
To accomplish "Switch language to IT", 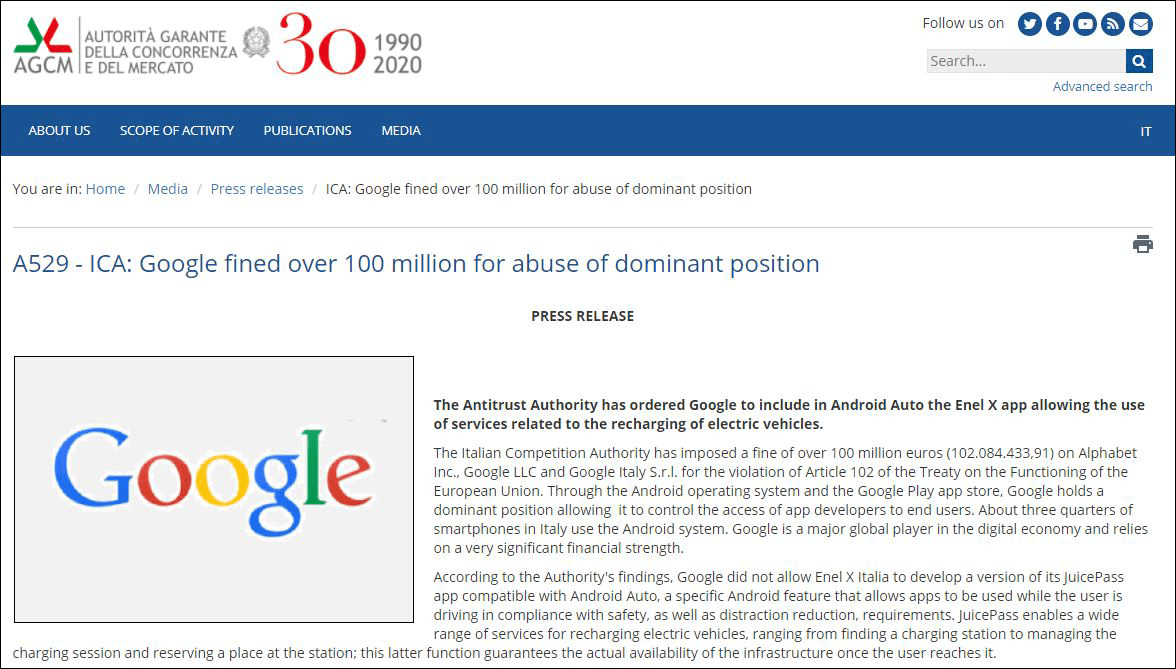I will click(1146, 131).
